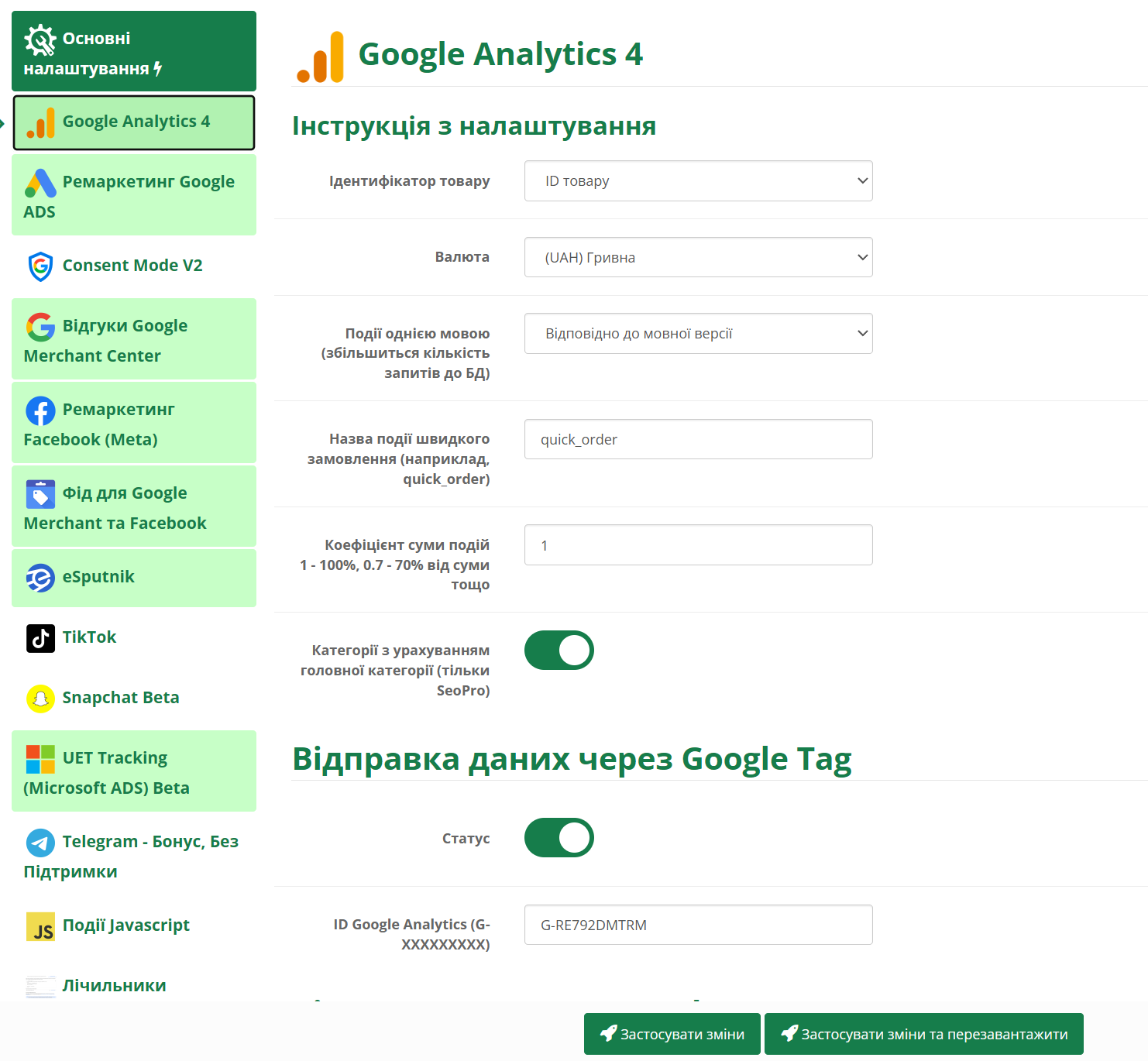
Task: Open the Ідентифікатор товару dropdown
Action: click(699, 180)
